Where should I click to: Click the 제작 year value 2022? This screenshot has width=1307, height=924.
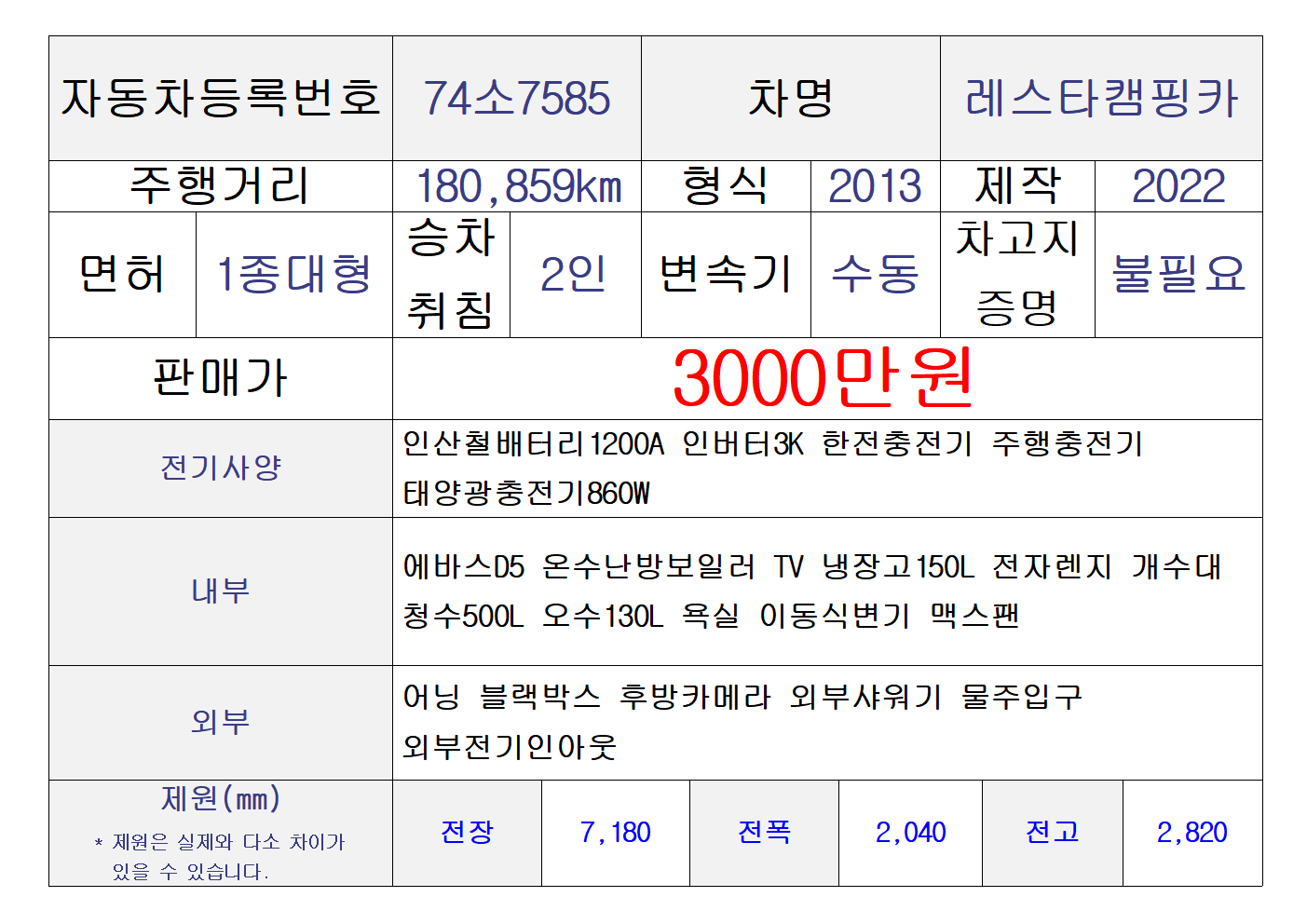tap(1178, 186)
